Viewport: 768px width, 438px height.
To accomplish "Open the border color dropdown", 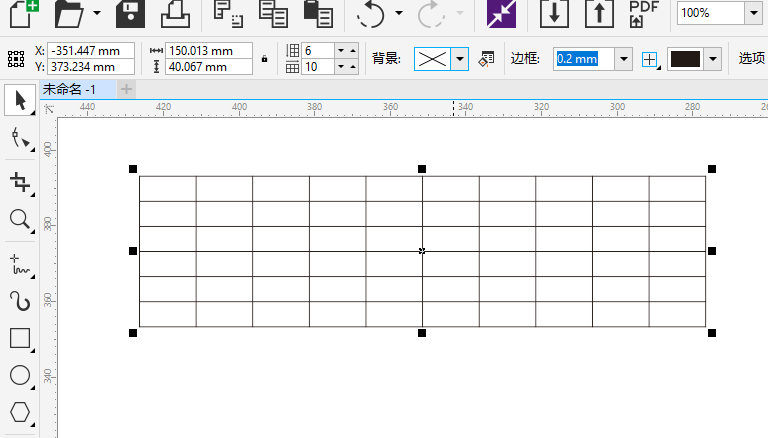I will [x=713, y=59].
